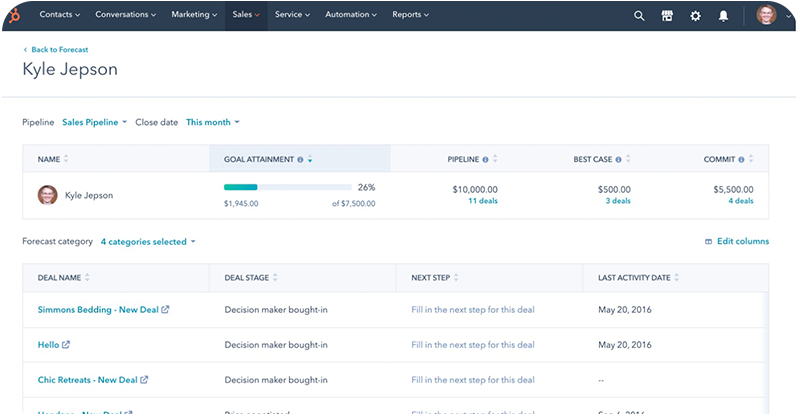Open the Sales menu
Viewport: 800px width, 416px height.
tap(246, 15)
